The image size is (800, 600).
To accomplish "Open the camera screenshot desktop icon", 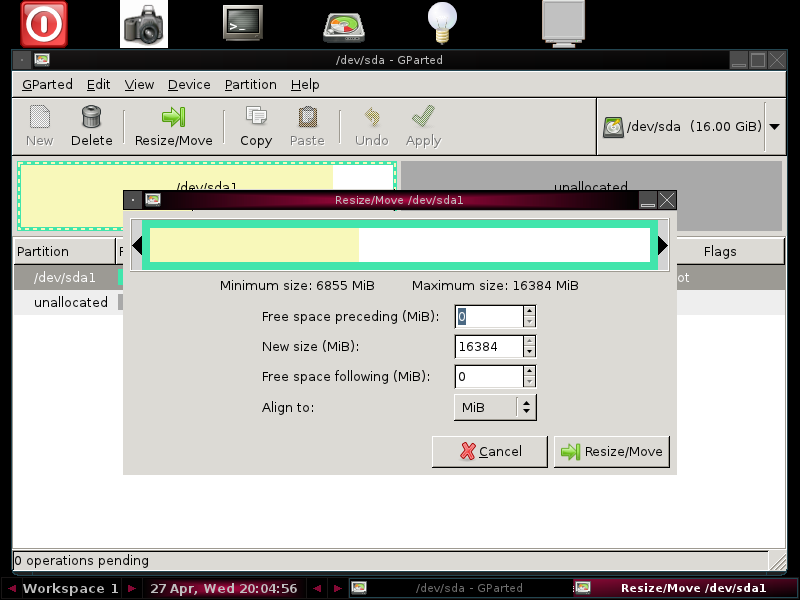I will [144, 24].
